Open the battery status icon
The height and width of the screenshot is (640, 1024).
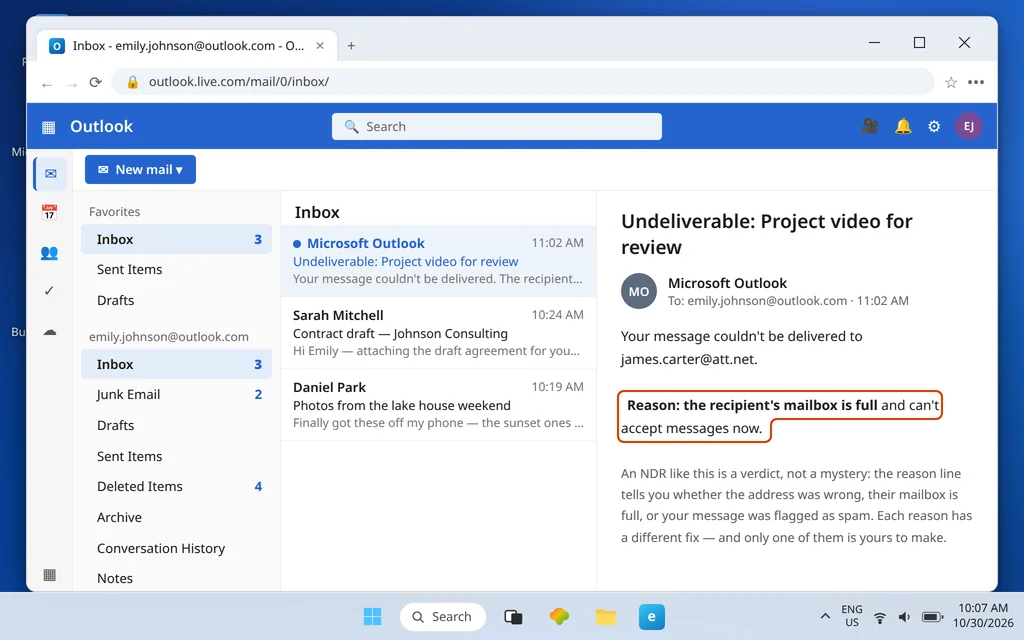coord(932,617)
